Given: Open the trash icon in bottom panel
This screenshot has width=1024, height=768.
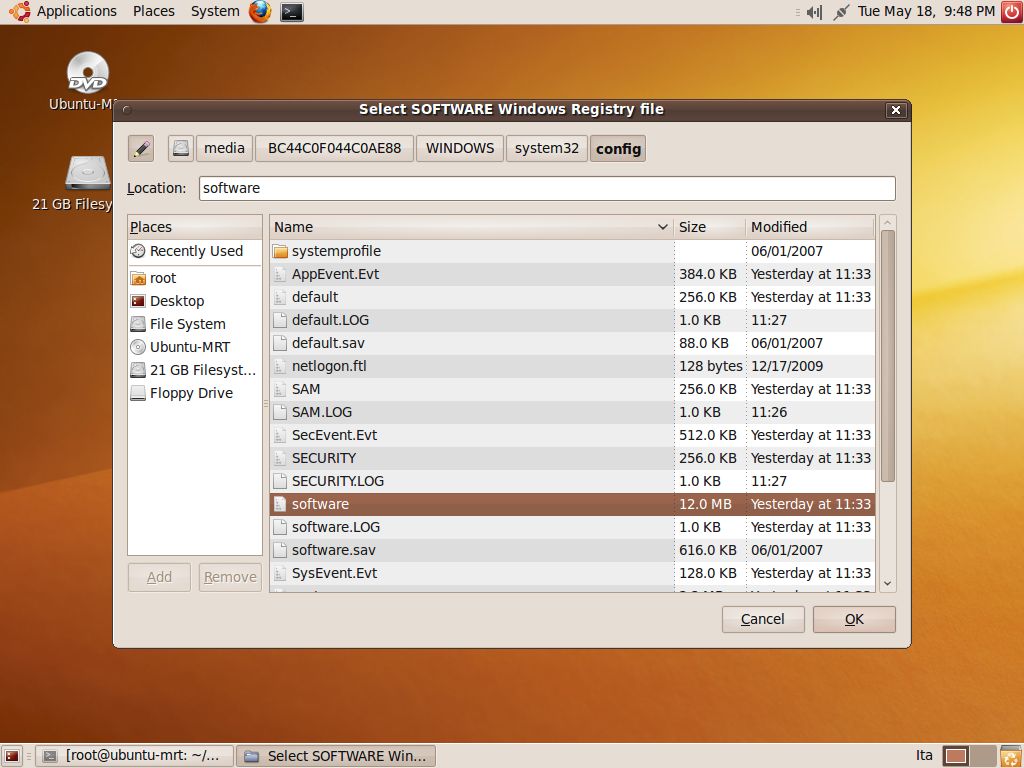Looking at the screenshot, I should pos(1010,756).
